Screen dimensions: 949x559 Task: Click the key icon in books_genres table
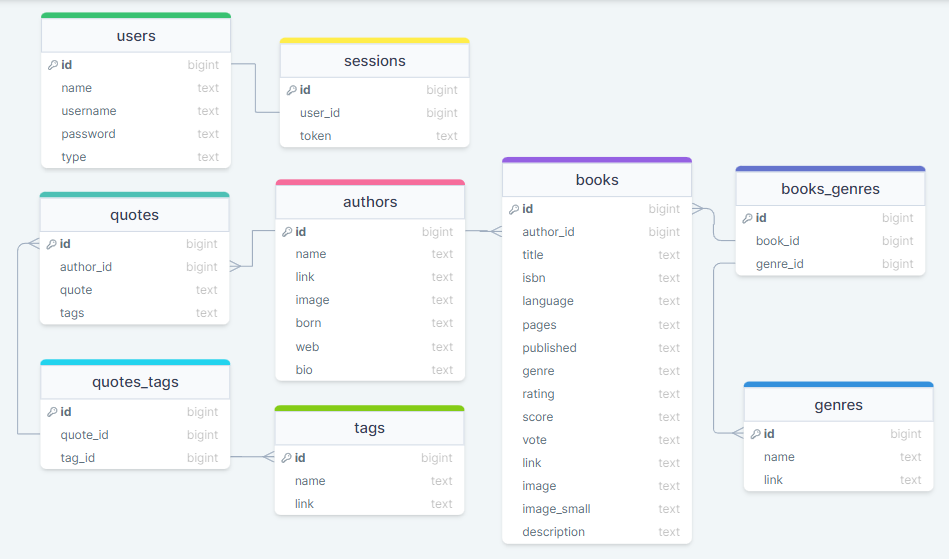[748, 218]
